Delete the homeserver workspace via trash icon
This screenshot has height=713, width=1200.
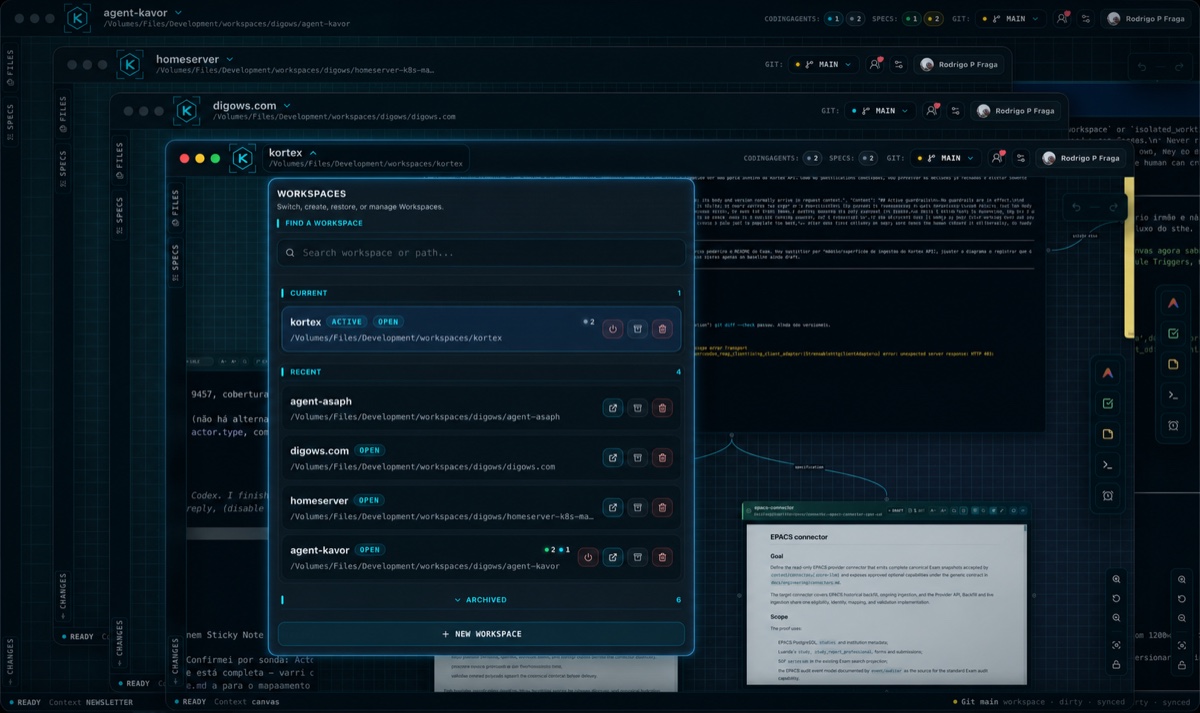(661, 508)
